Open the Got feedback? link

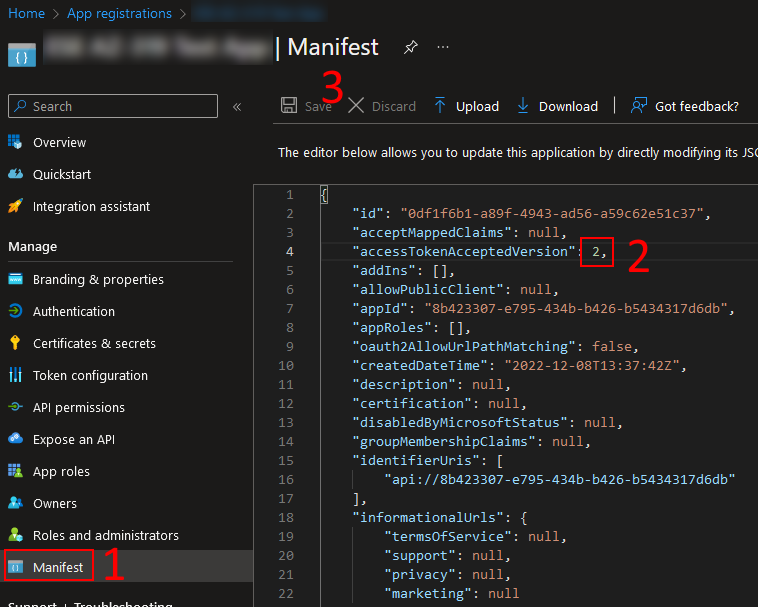click(x=685, y=106)
